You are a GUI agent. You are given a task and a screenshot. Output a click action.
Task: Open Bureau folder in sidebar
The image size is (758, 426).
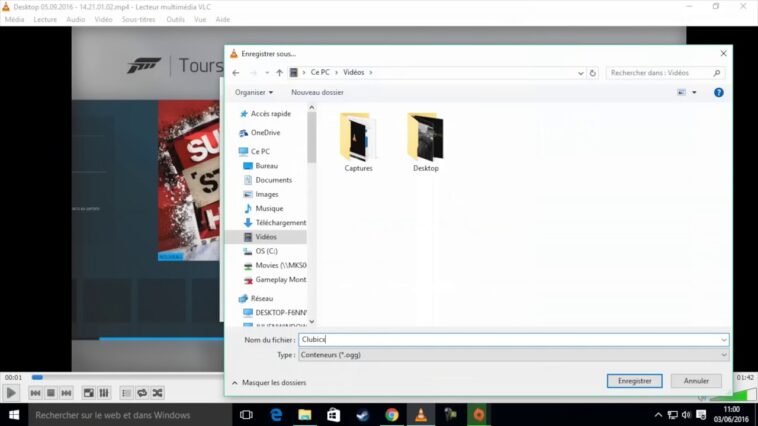point(261,166)
